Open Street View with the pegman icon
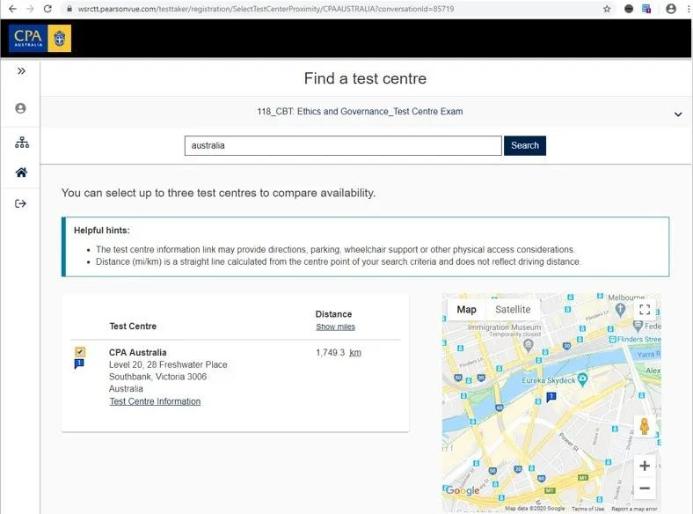The width and height of the screenshot is (693, 514). point(644,426)
